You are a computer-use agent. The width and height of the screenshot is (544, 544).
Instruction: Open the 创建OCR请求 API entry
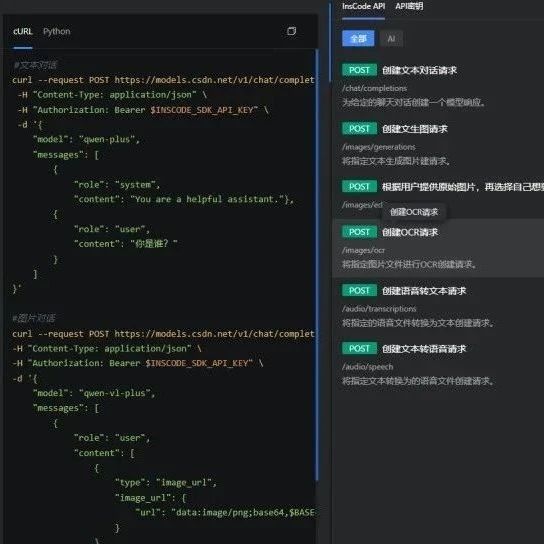(x=410, y=232)
